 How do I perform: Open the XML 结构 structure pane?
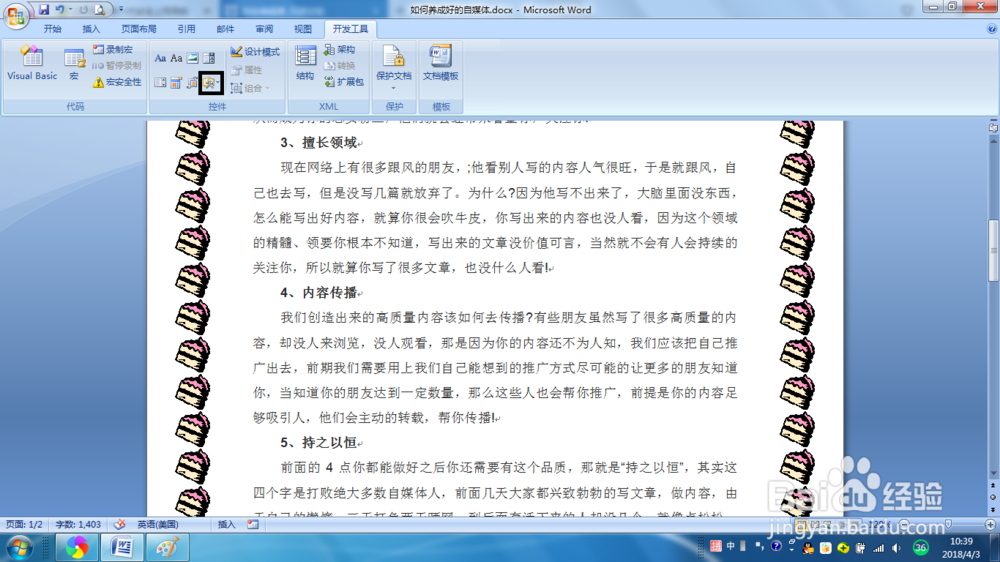pyautogui.click(x=305, y=63)
